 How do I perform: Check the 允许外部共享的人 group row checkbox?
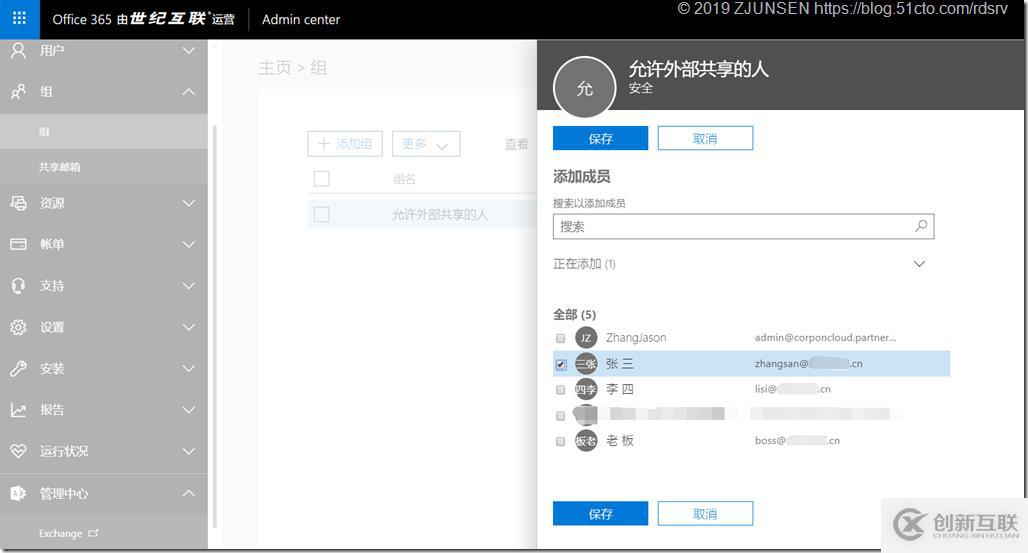[x=321, y=215]
